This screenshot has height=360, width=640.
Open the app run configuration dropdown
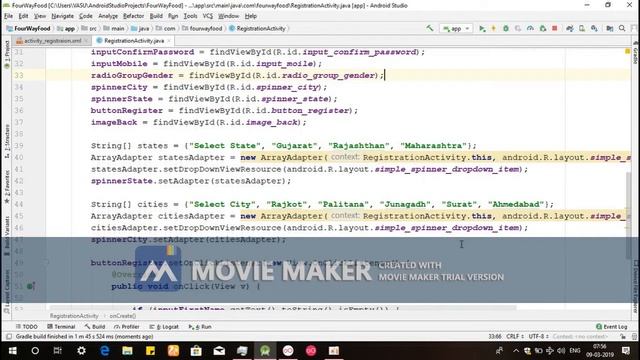tap(456, 29)
